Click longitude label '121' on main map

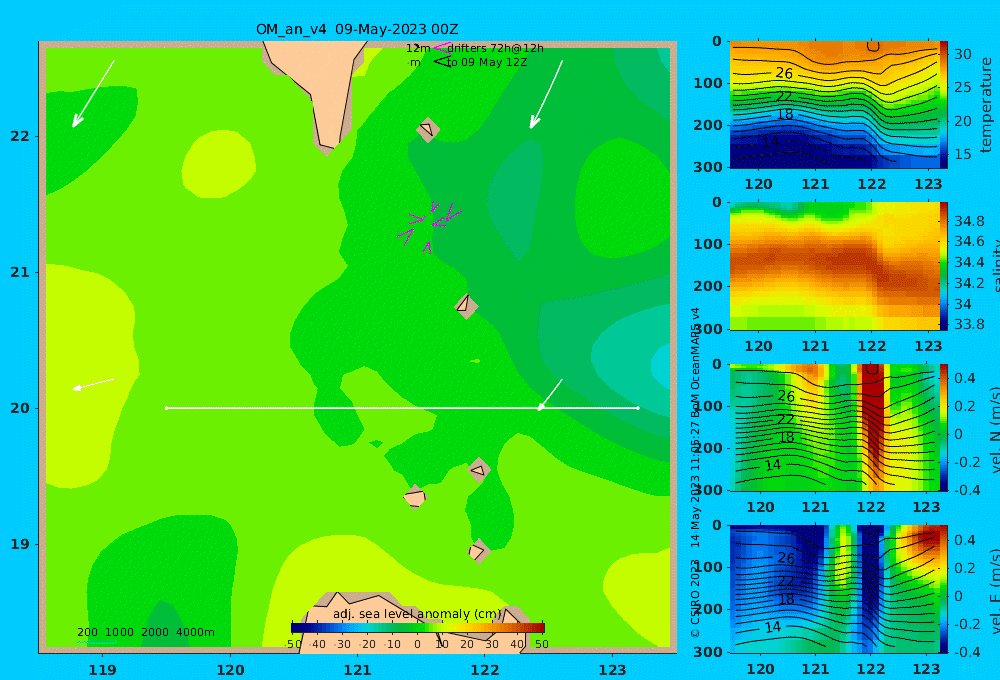358,670
